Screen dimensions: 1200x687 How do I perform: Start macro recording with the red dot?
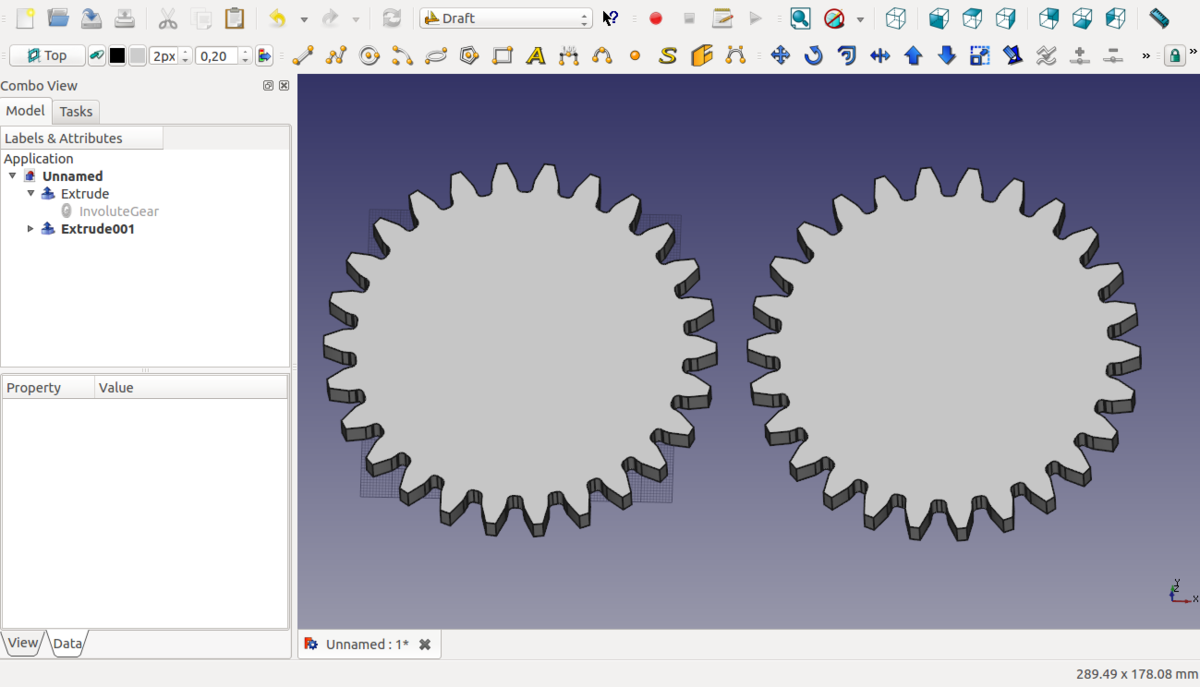tap(656, 18)
